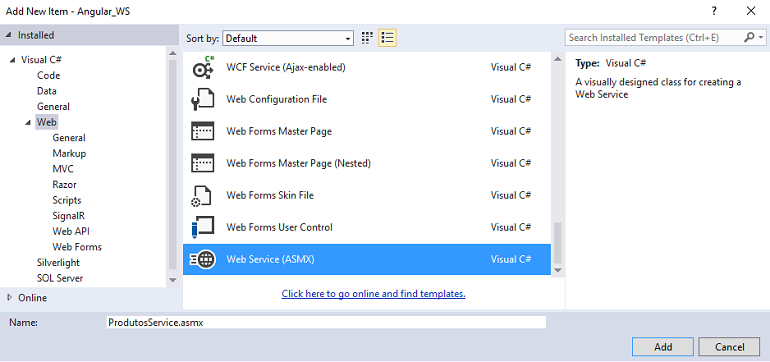
Task: Select the Web Configuration File template name
Action: (276, 99)
